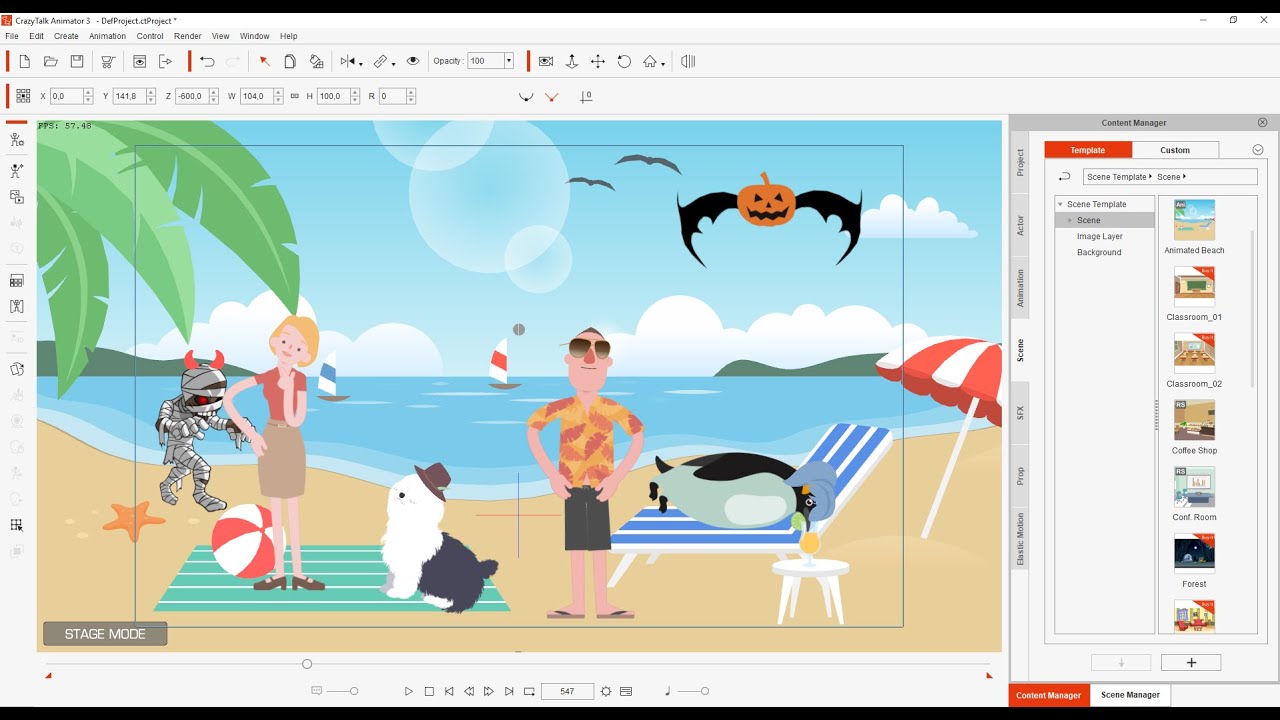The image size is (1280, 720).
Task: Stop playback with the square button
Action: coord(429,691)
